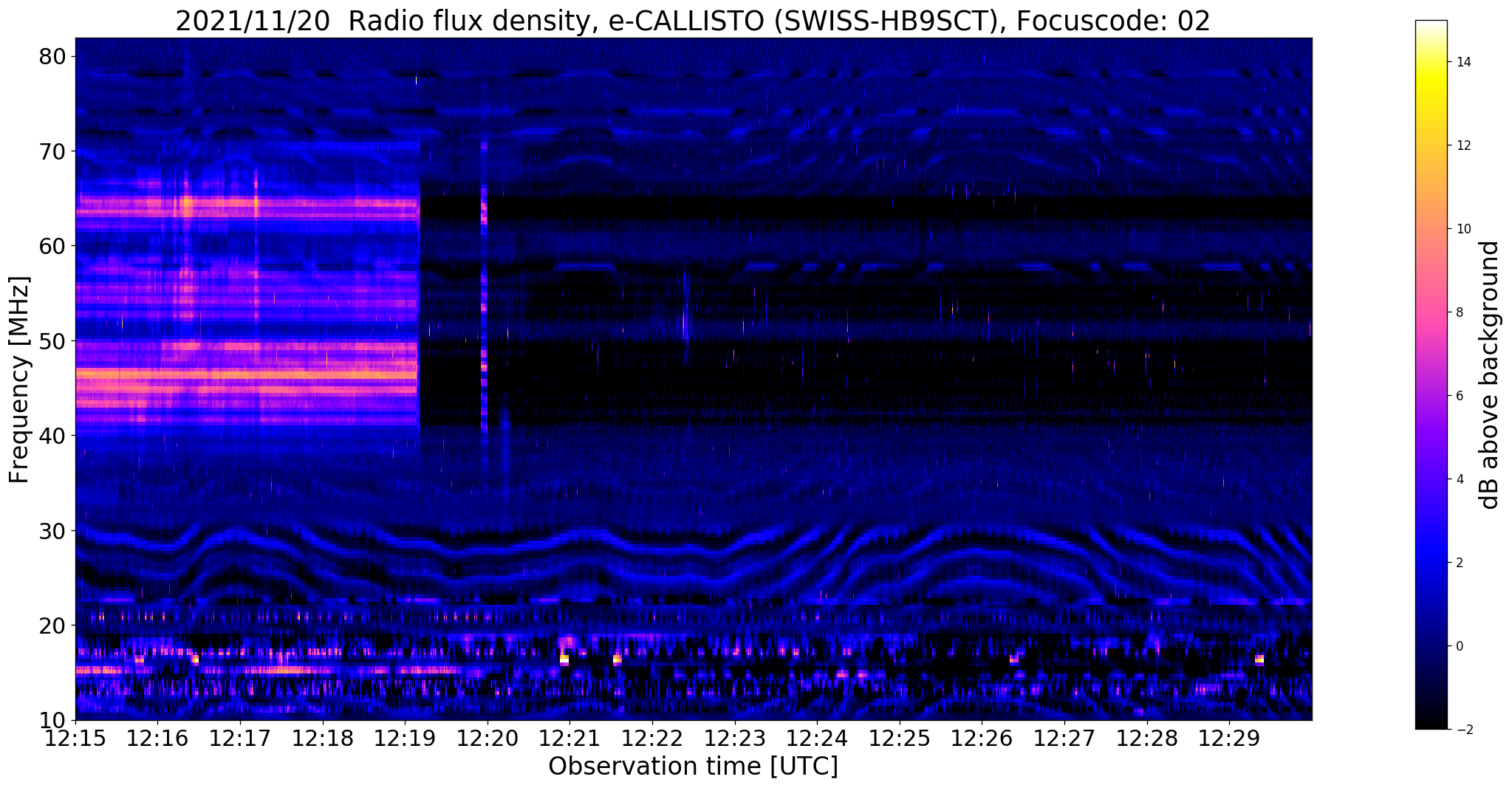
Task: Click the colorbar tick value 14
Action: click(1463, 62)
